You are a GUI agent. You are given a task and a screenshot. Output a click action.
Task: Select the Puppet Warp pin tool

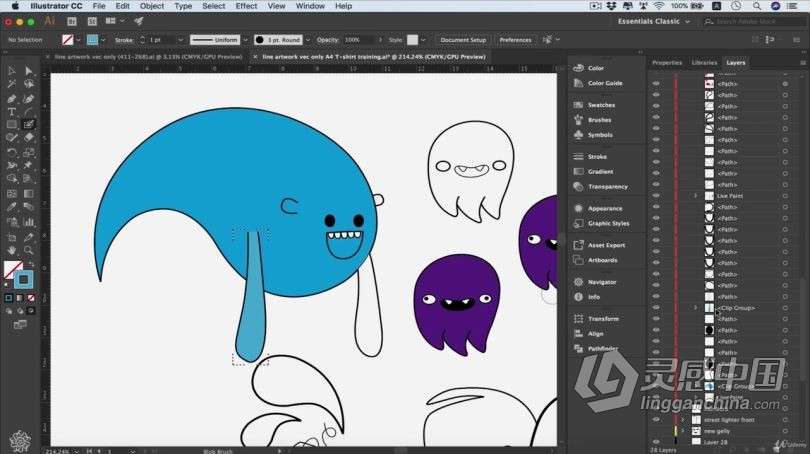pyautogui.click(x=29, y=165)
